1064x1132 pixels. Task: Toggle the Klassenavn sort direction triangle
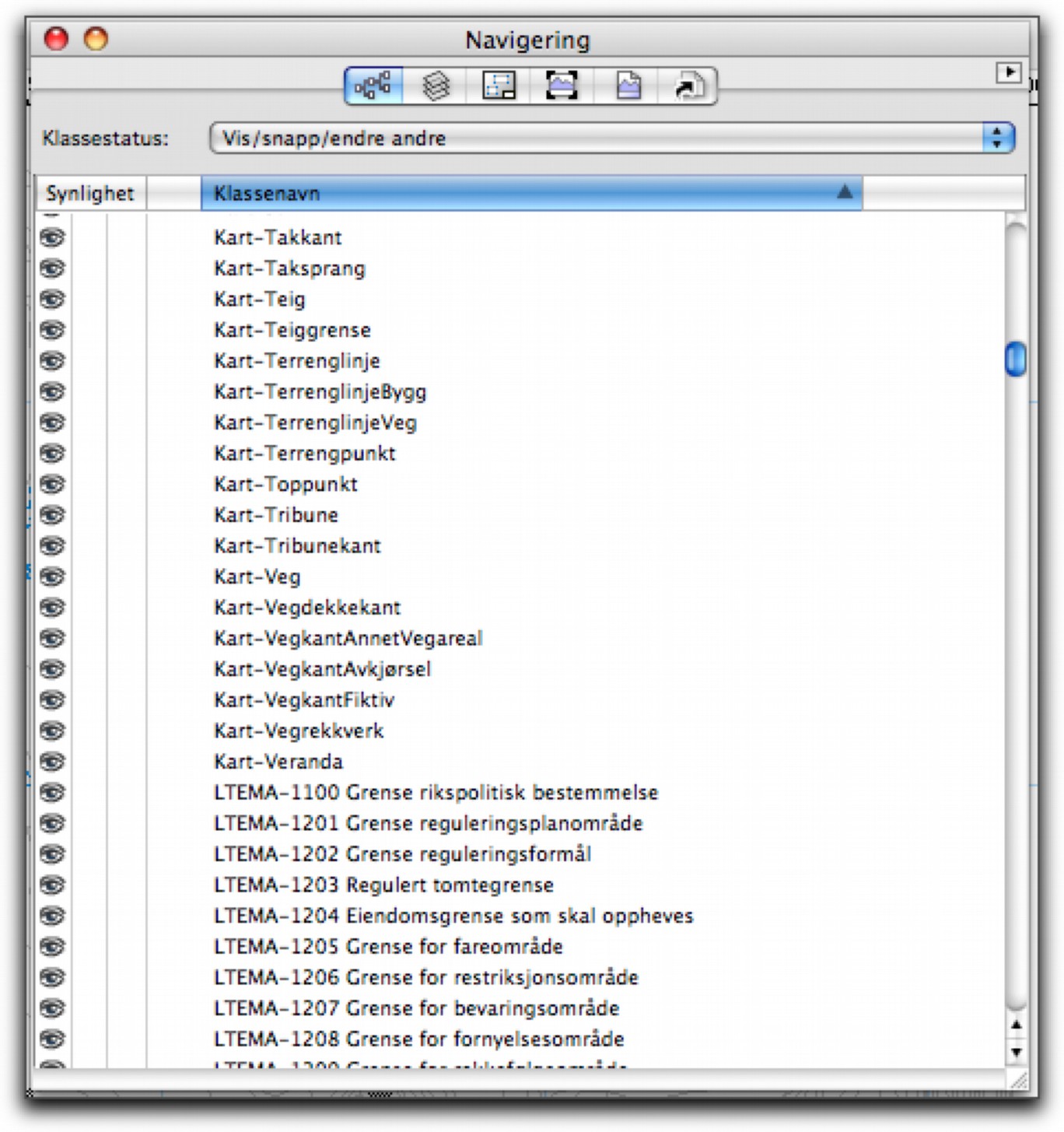845,192
